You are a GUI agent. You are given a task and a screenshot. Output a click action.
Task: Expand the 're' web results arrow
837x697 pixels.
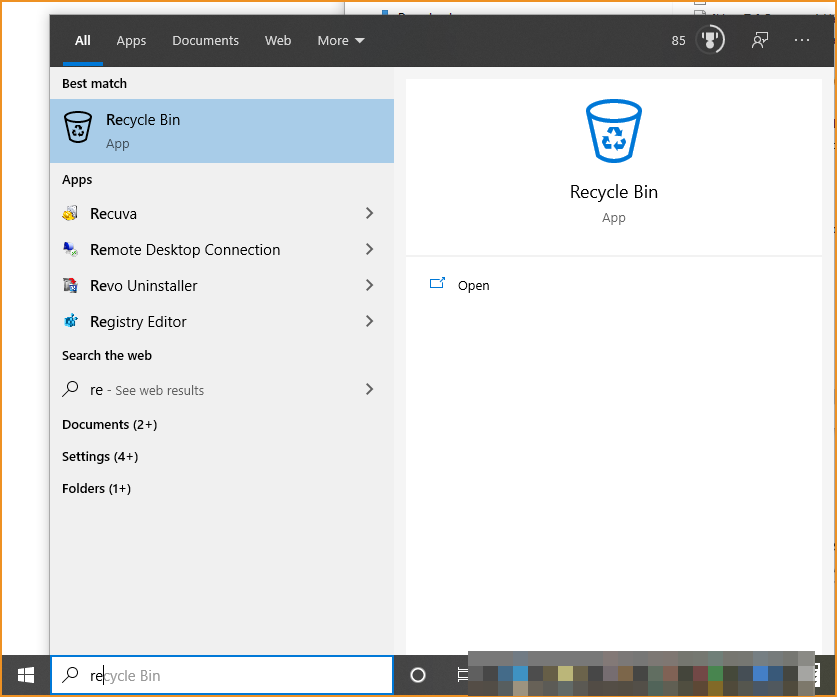[369, 389]
